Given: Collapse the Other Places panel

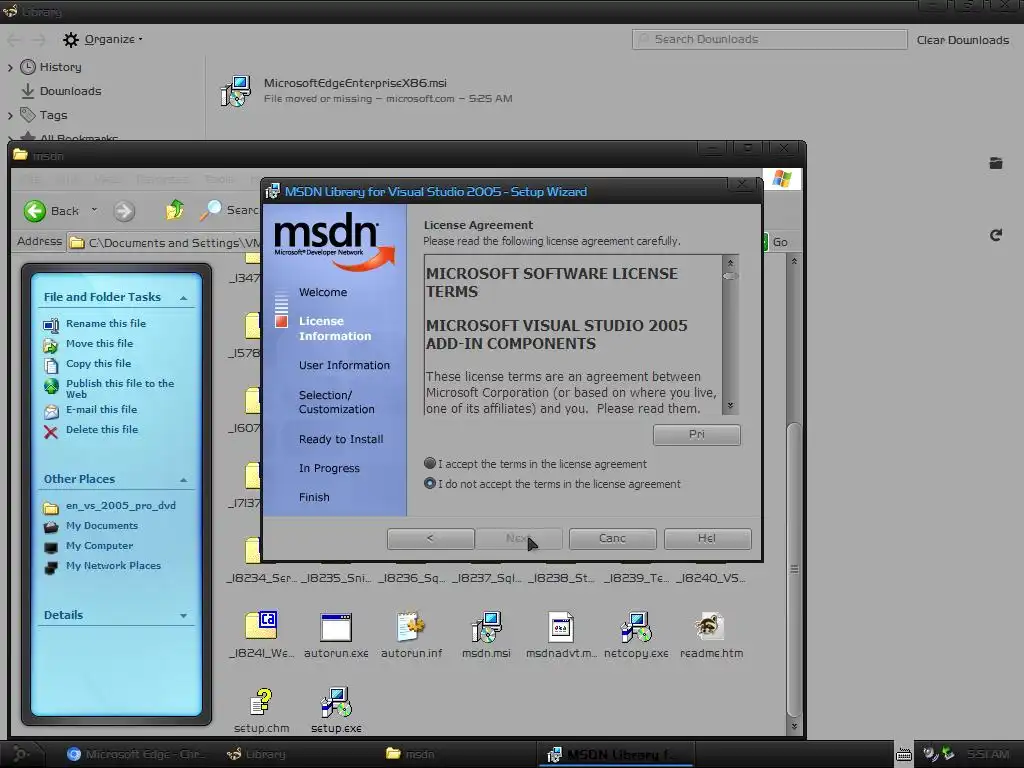Looking at the screenshot, I should click(x=184, y=480).
